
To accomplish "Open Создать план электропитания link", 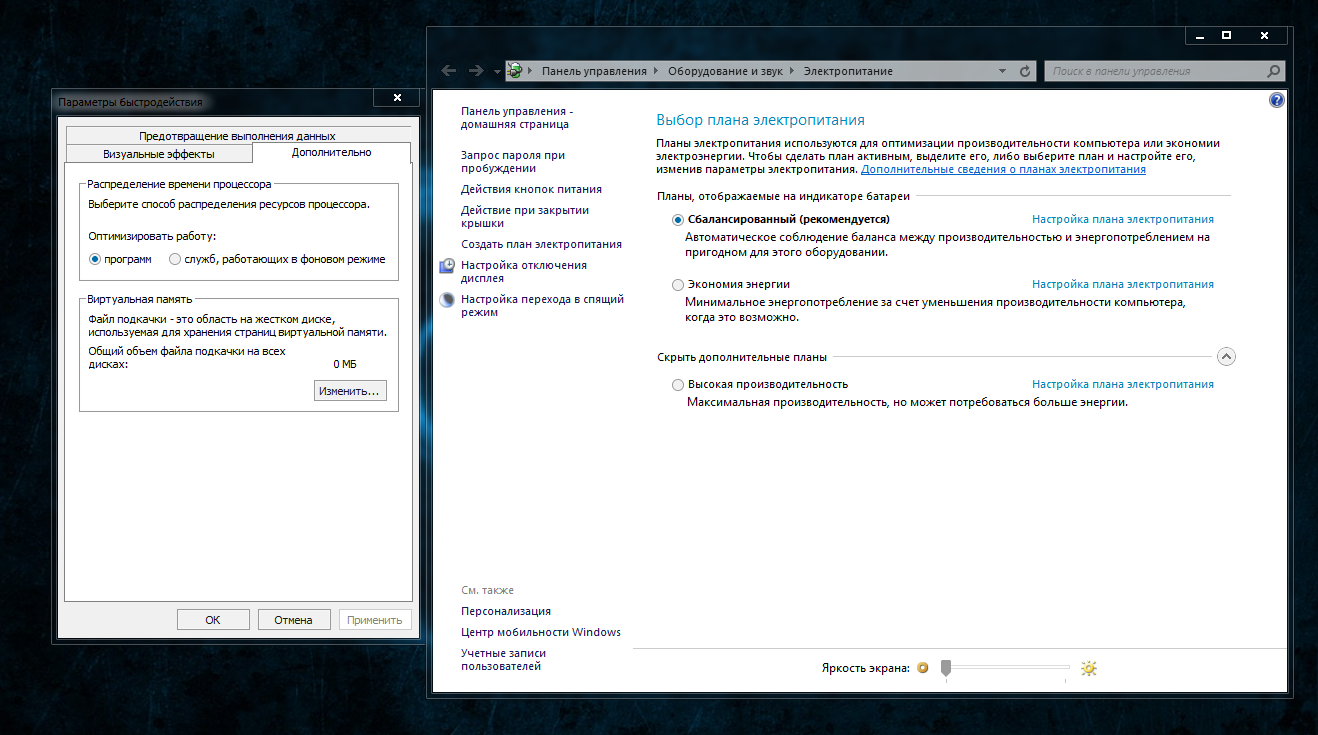I will coord(541,244).
